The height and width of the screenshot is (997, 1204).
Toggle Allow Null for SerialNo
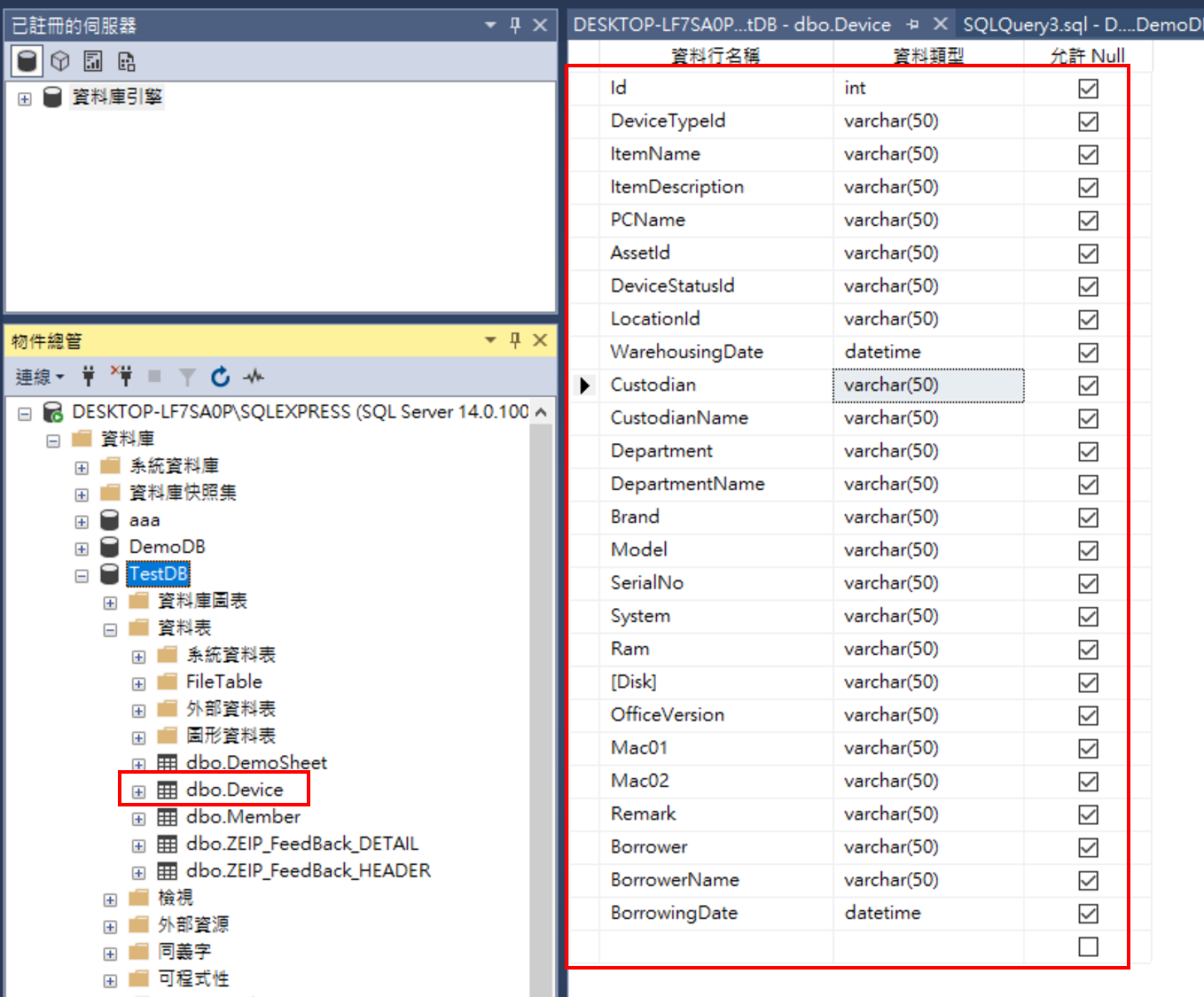pyautogui.click(x=1088, y=583)
